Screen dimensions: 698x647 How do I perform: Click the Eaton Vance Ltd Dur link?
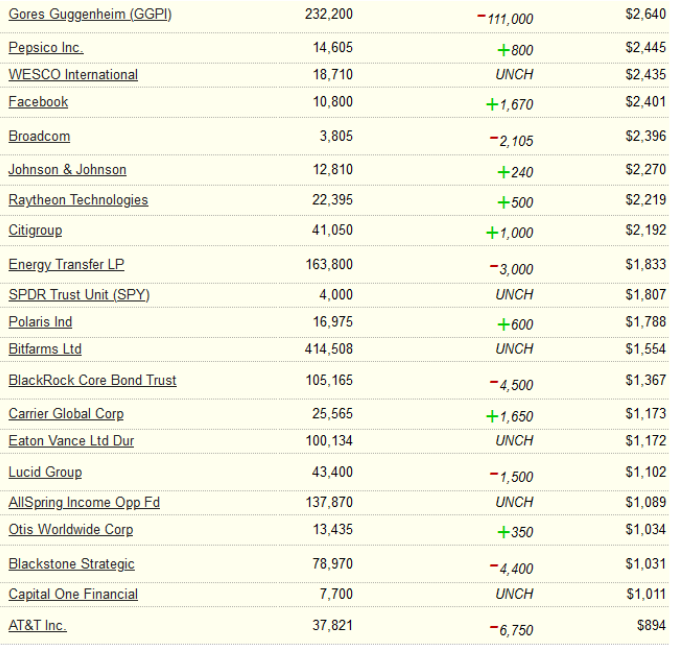[x=71, y=441]
